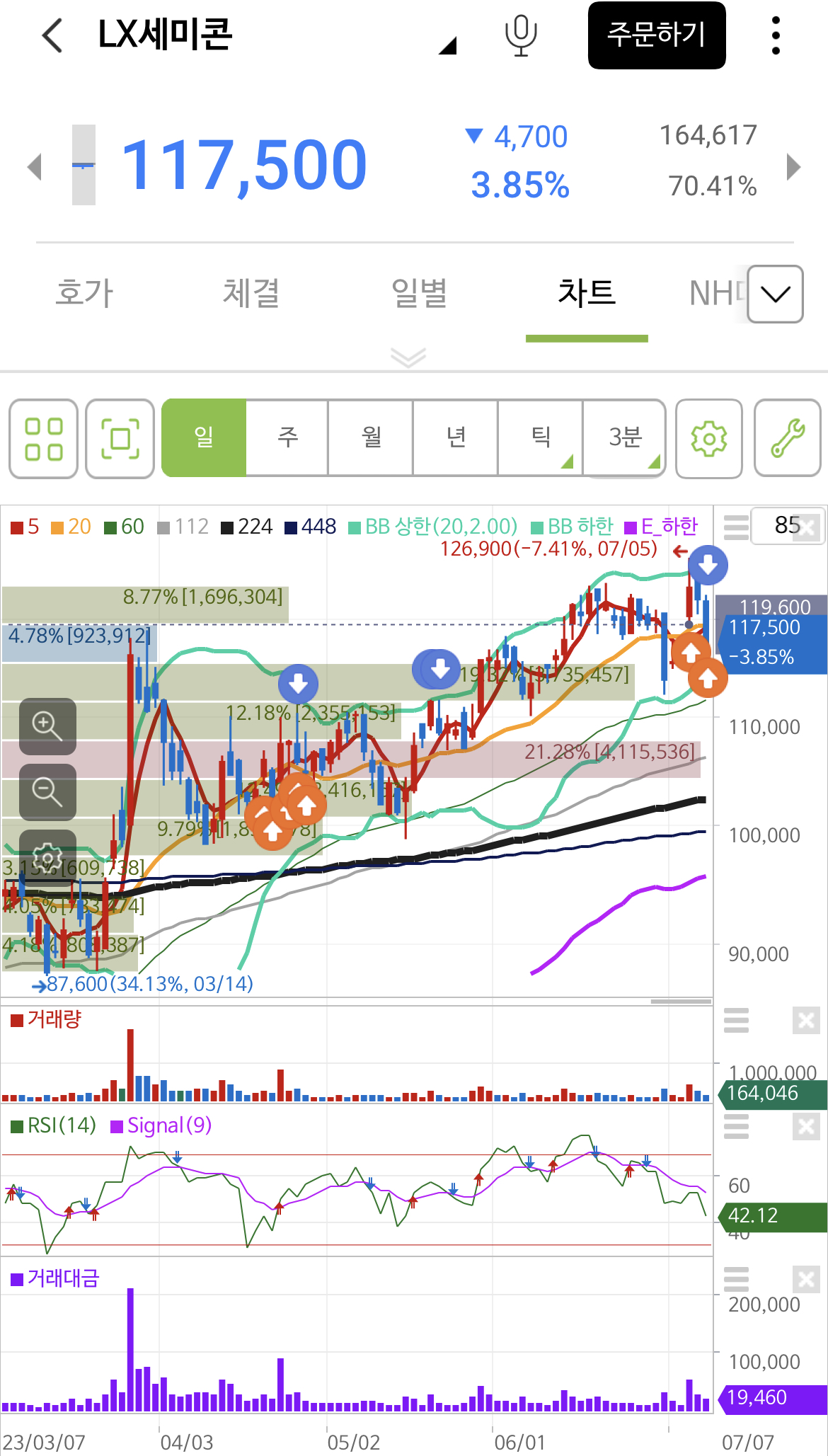Toggle fullscreen chart view icon
The image size is (828, 1456).
coord(120,439)
